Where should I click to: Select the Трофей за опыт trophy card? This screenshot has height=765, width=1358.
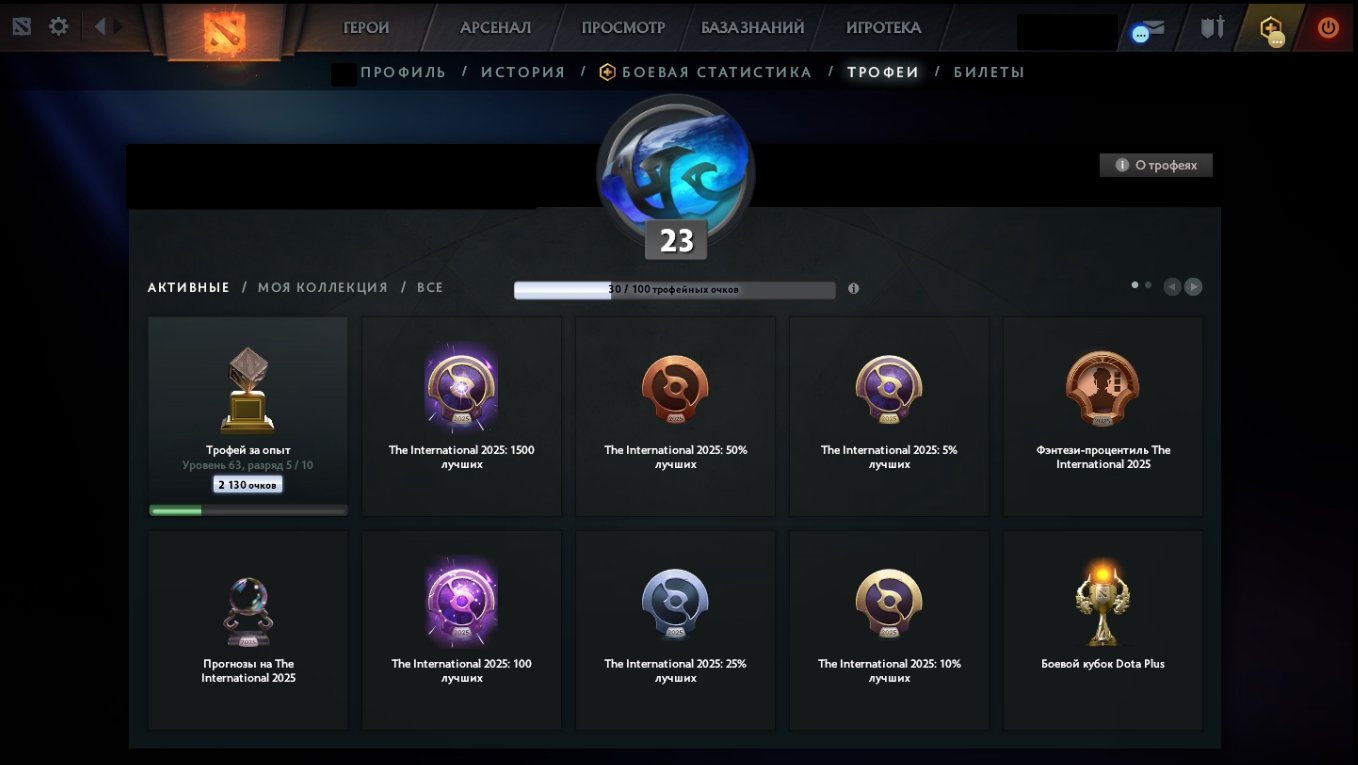pos(248,417)
